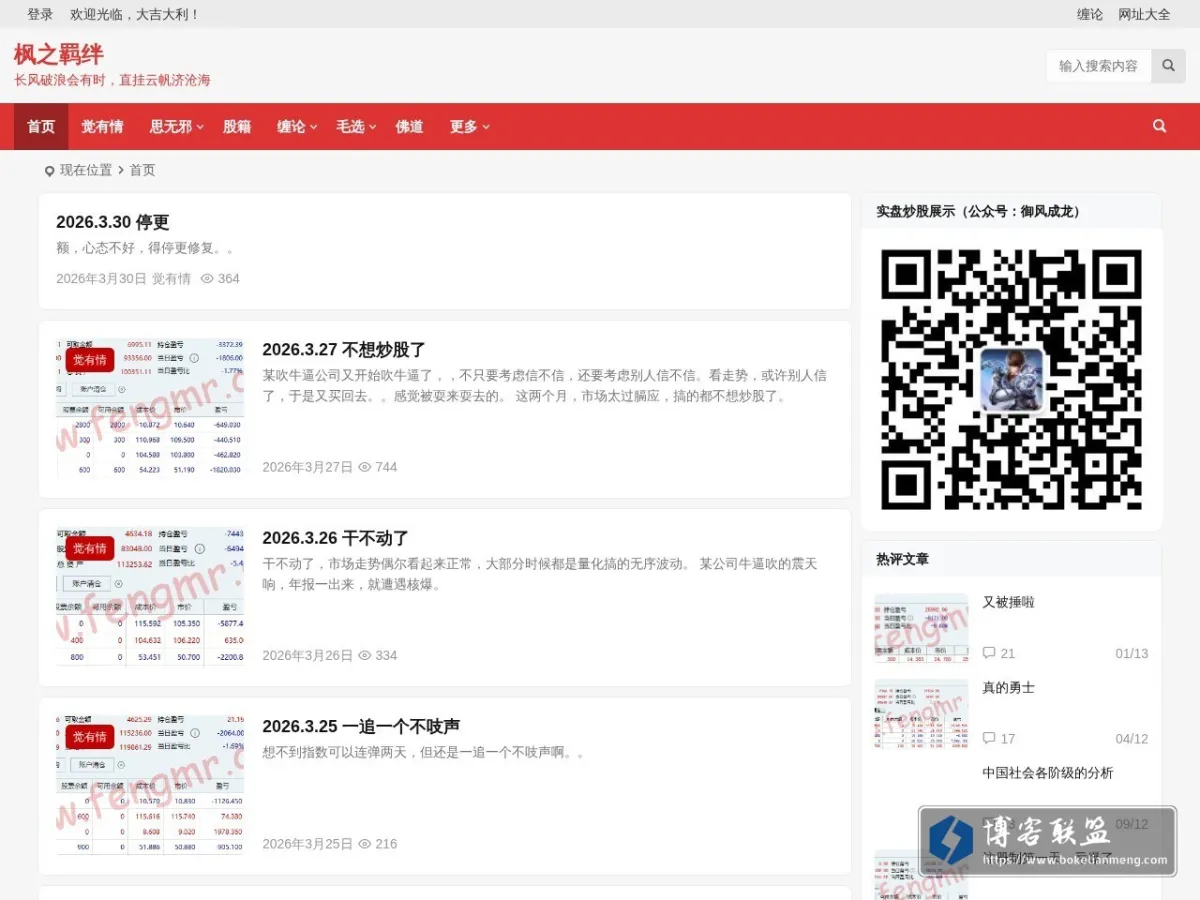Click date text 2026年3月30日

pos(101,279)
